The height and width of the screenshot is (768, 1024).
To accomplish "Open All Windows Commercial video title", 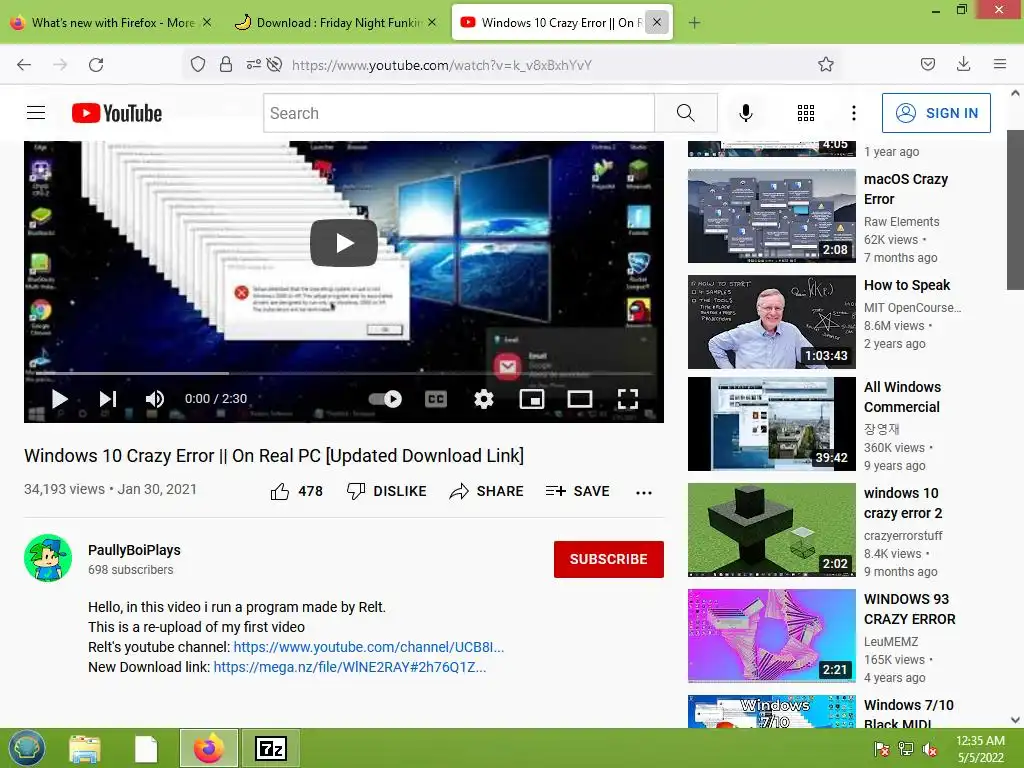I will (x=902, y=397).
